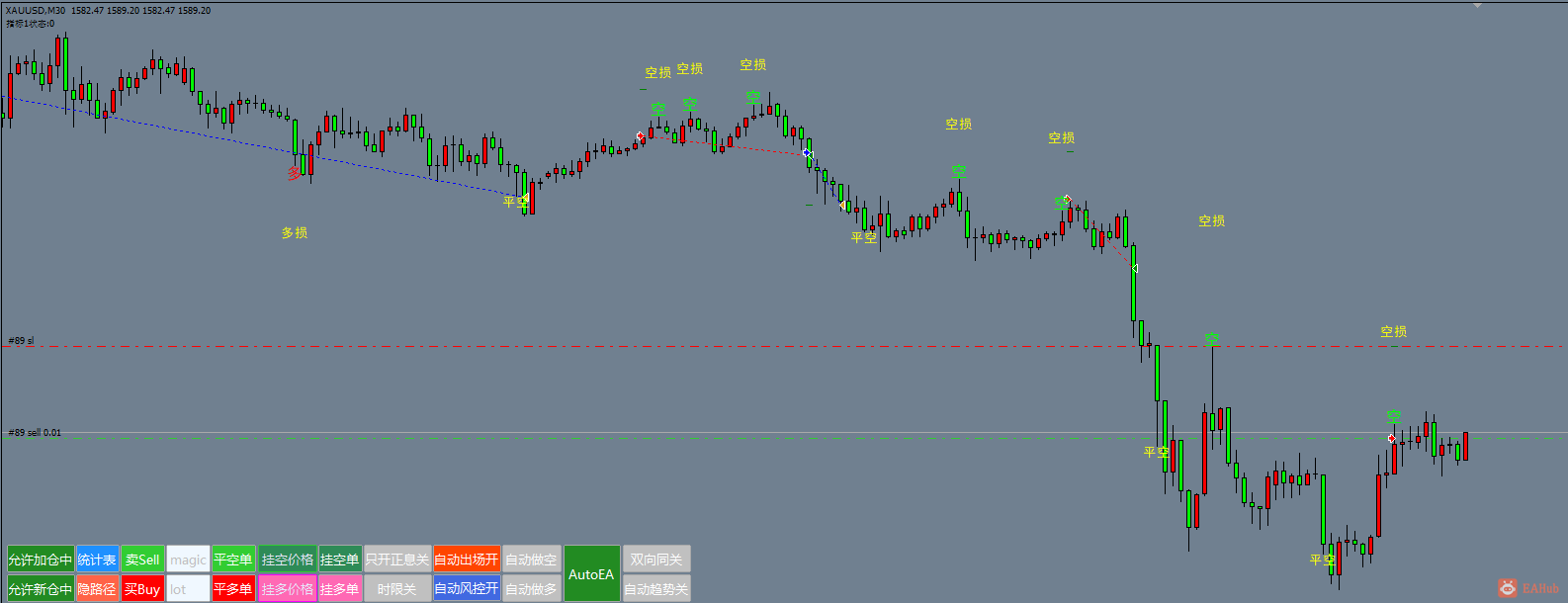Toggle the 允许加仓中 add-position switch

coord(41,560)
